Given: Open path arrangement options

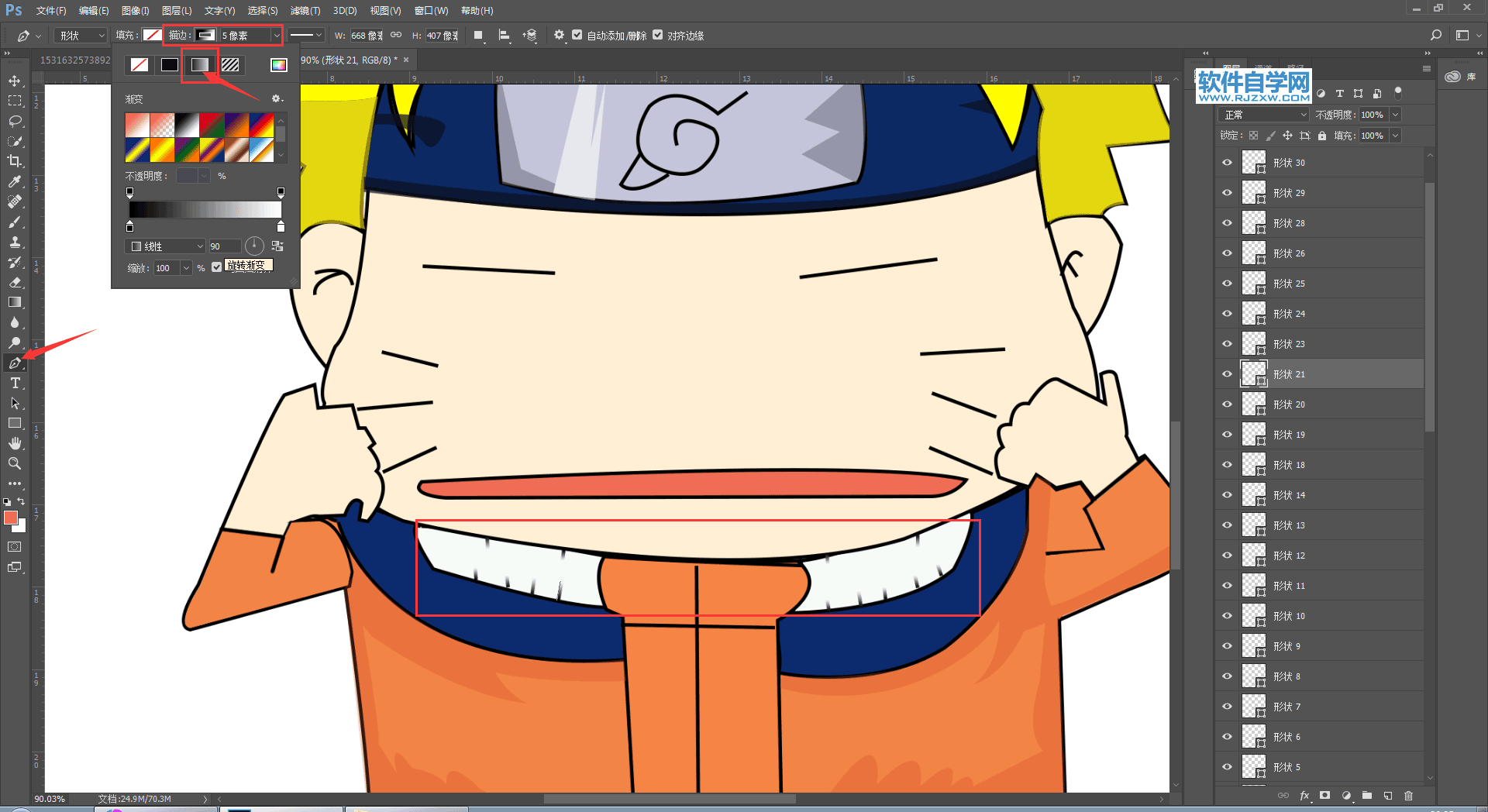Looking at the screenshot, I should [x=530, y=36].
